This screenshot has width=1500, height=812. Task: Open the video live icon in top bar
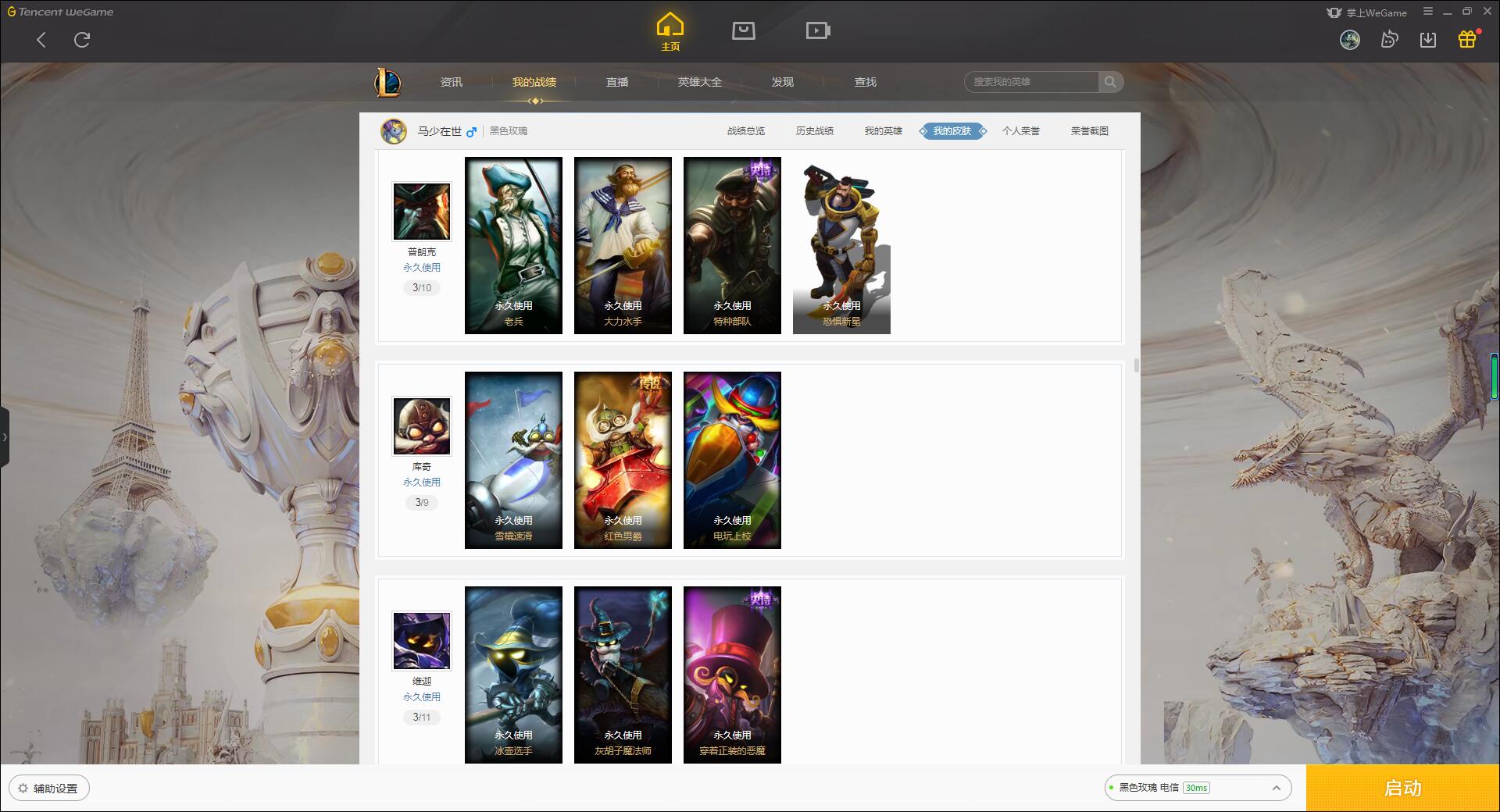[818, 30]
